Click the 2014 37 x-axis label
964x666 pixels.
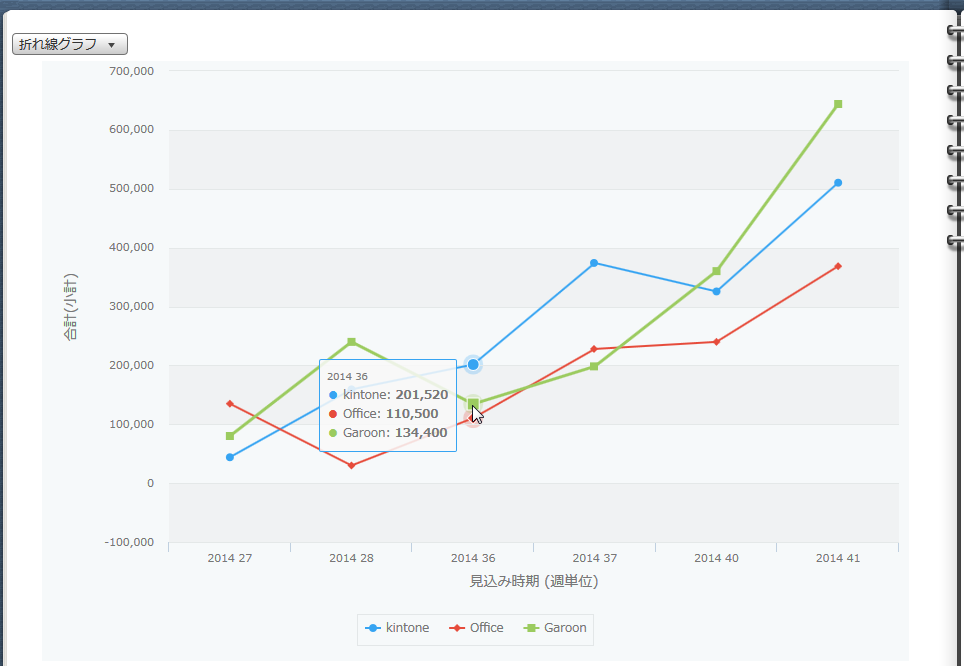(594, 558)
